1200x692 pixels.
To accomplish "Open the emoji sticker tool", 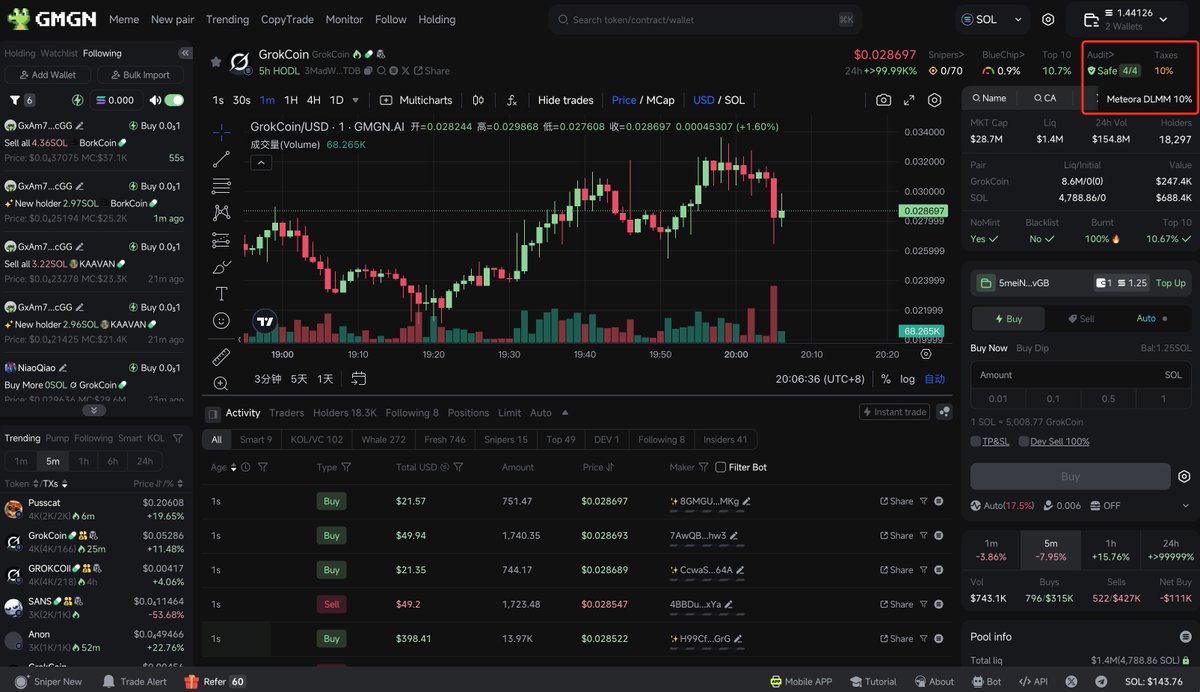I will click(222, 321).
